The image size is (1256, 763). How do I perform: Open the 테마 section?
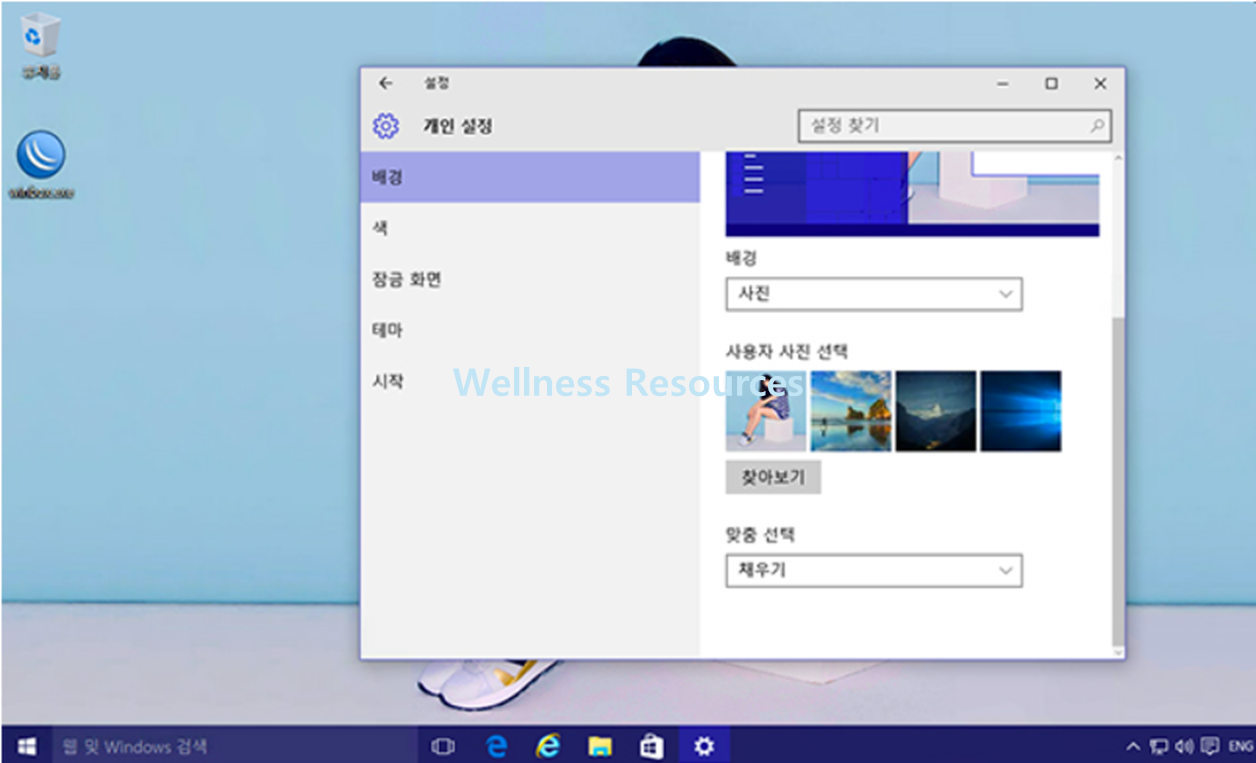[530, 330]
